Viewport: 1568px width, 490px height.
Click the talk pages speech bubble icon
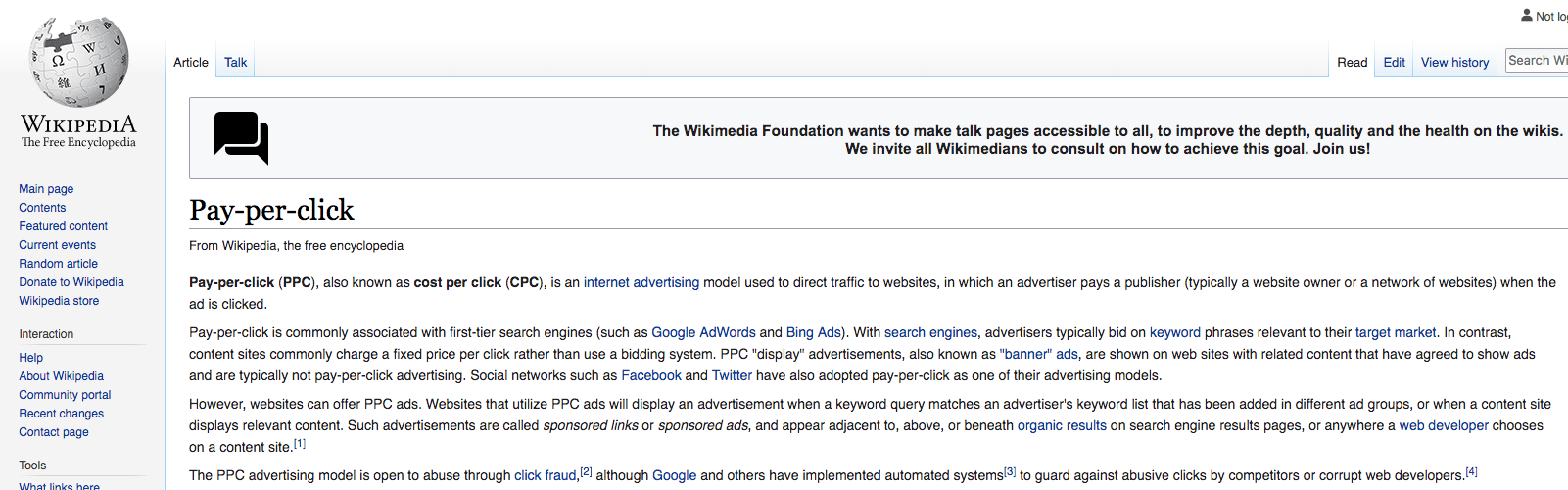coord(241,138)
